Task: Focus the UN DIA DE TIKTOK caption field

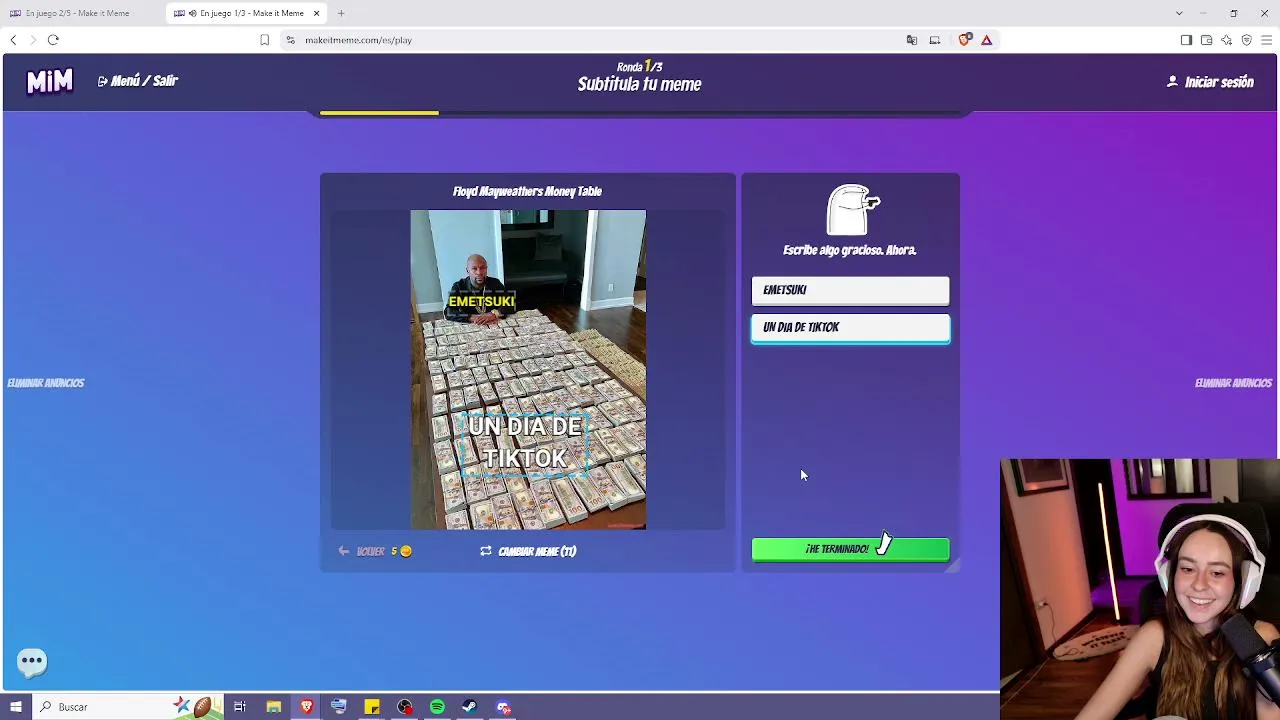Action: pyautogui.click(x=850, y=328)
